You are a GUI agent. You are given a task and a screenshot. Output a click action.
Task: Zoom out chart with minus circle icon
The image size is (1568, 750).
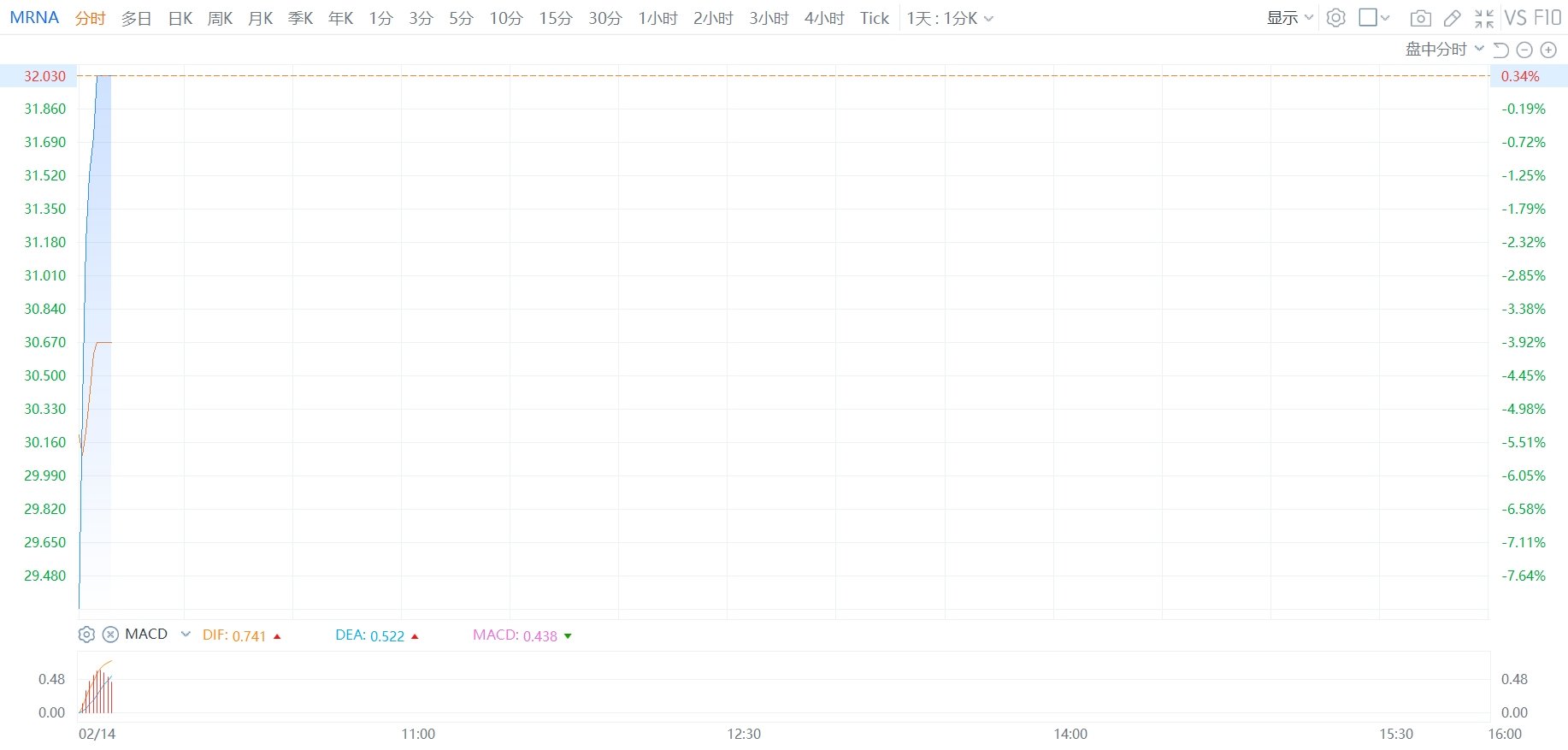(1524, 50)
